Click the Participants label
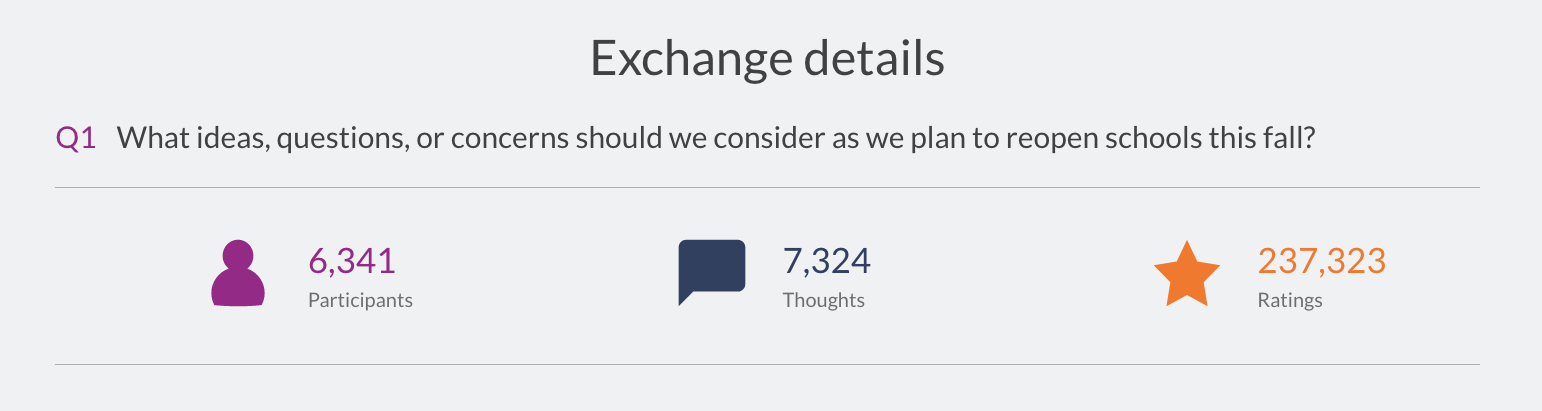1542x411 pixels. click(x=360, y=300)
